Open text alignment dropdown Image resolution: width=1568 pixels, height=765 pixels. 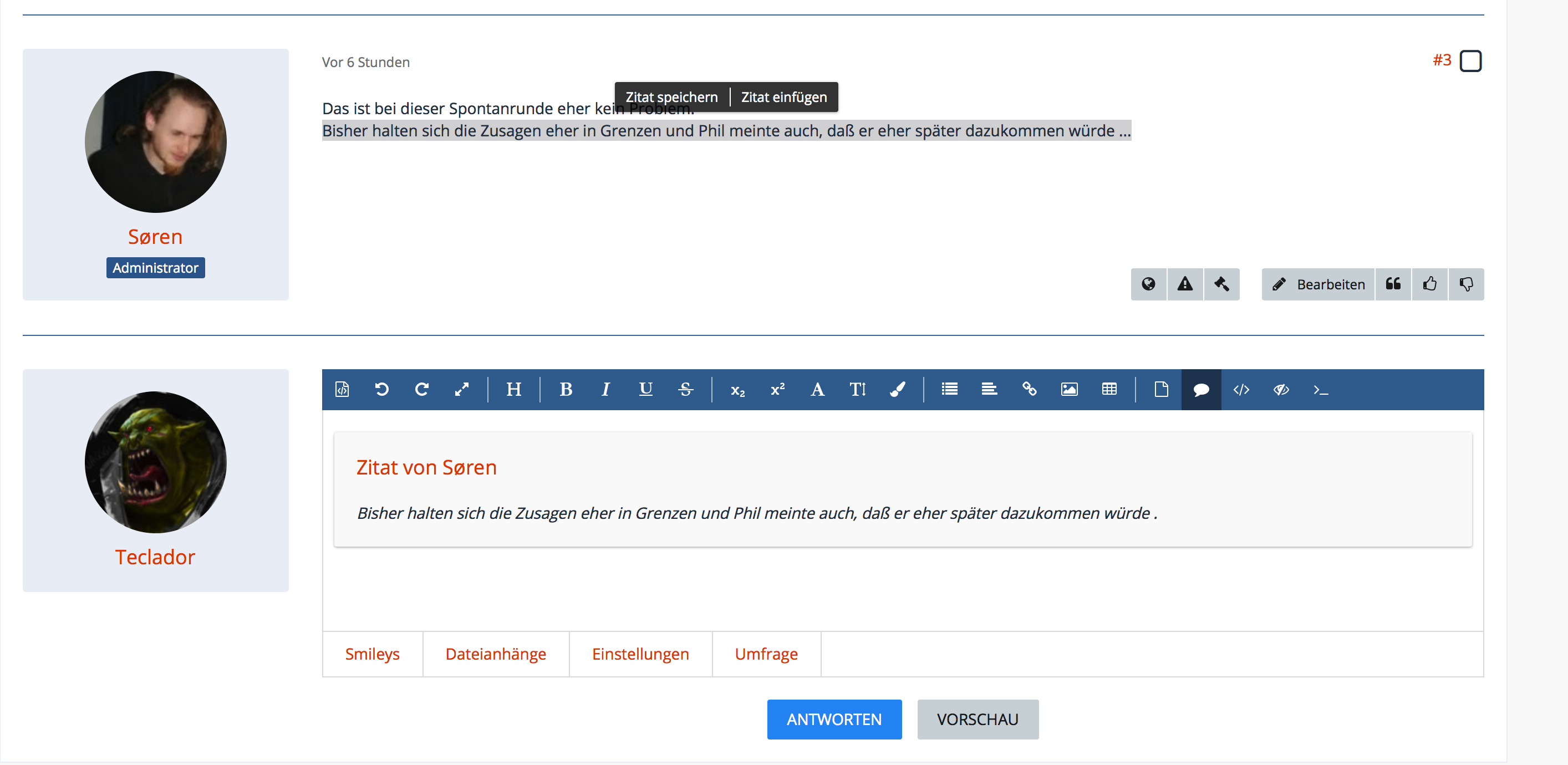pyautogui.click(x=989, y=390)
